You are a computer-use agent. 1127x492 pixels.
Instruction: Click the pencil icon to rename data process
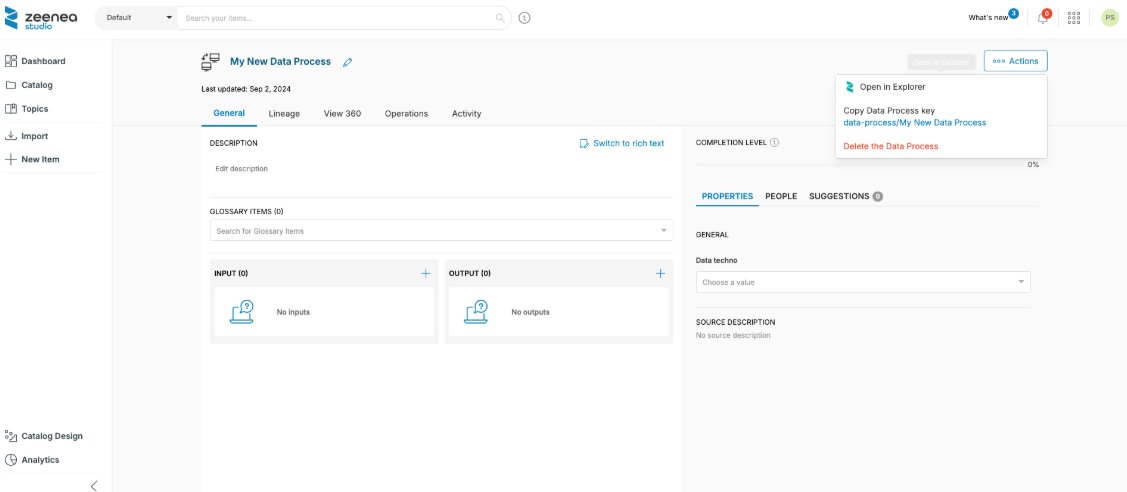tap(348, 62)
